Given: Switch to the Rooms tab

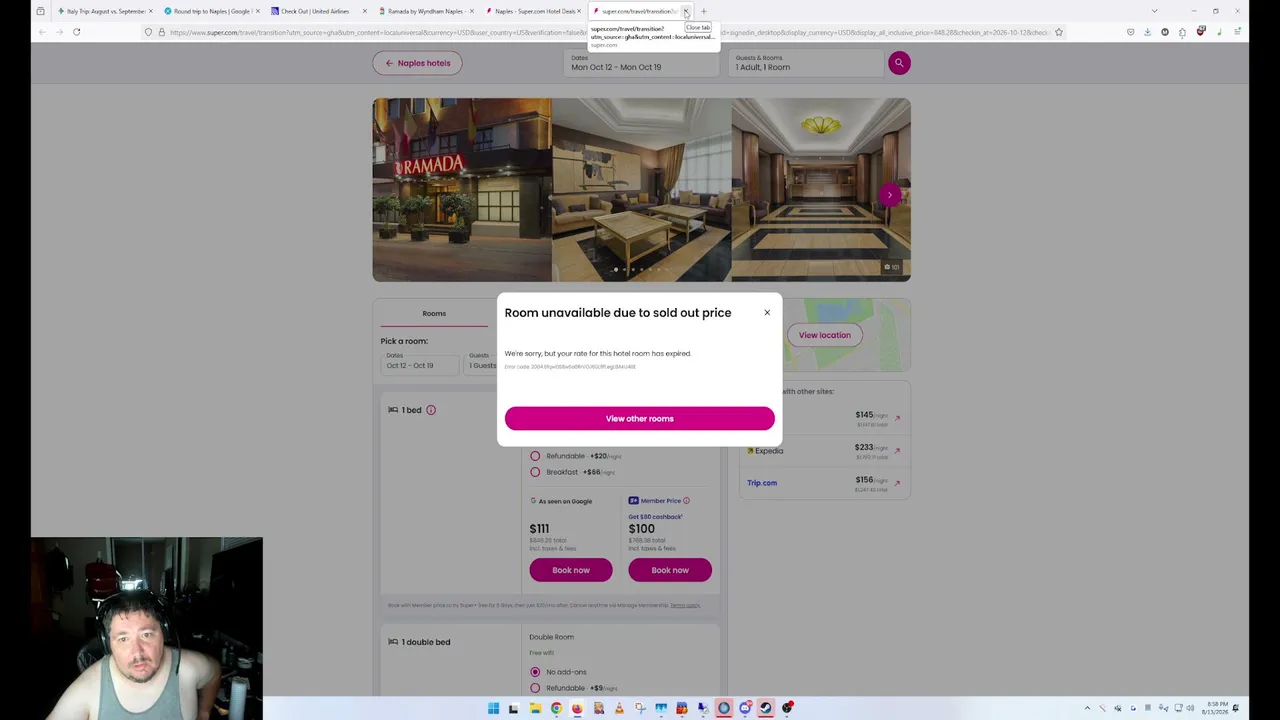Looking at the screenshot, I should pyautogui.click(x=434, y=313).
